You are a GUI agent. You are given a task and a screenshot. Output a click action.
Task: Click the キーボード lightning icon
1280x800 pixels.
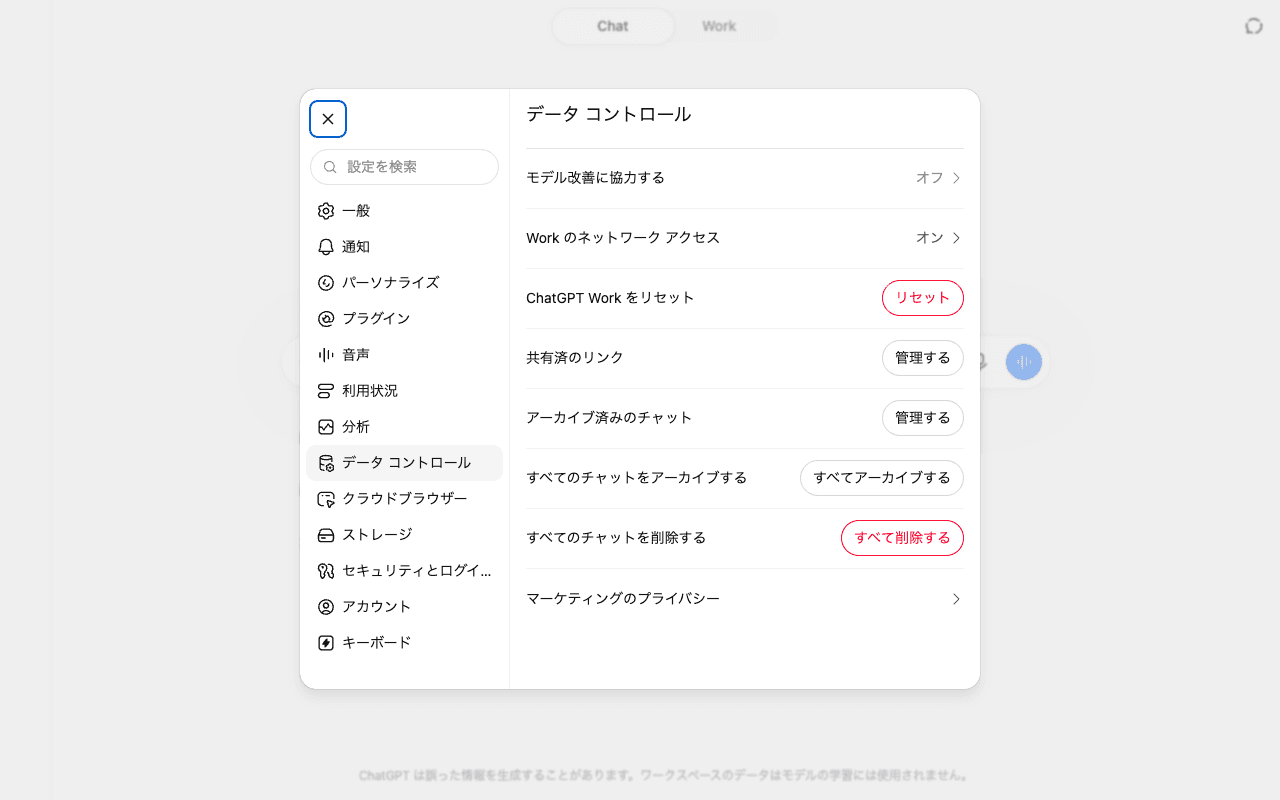point(326,643)
